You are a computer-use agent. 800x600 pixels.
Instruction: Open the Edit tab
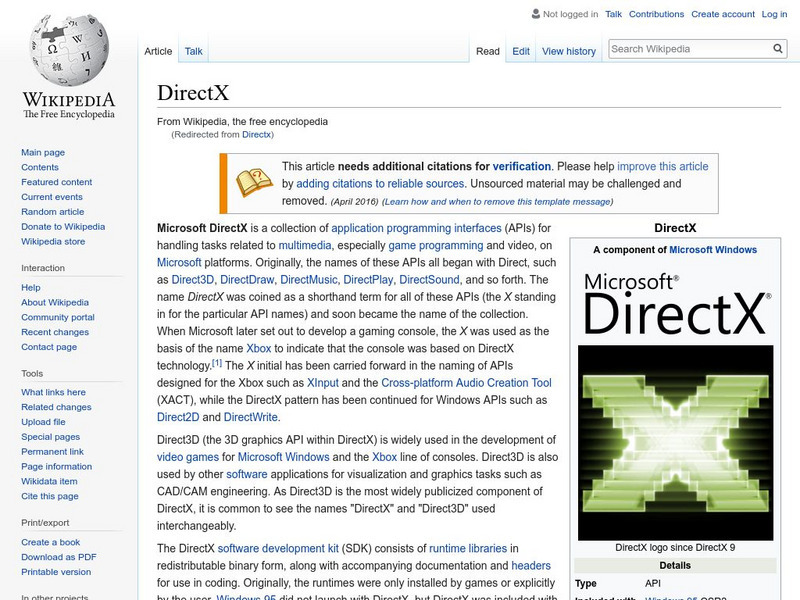[x=521, y=51]
